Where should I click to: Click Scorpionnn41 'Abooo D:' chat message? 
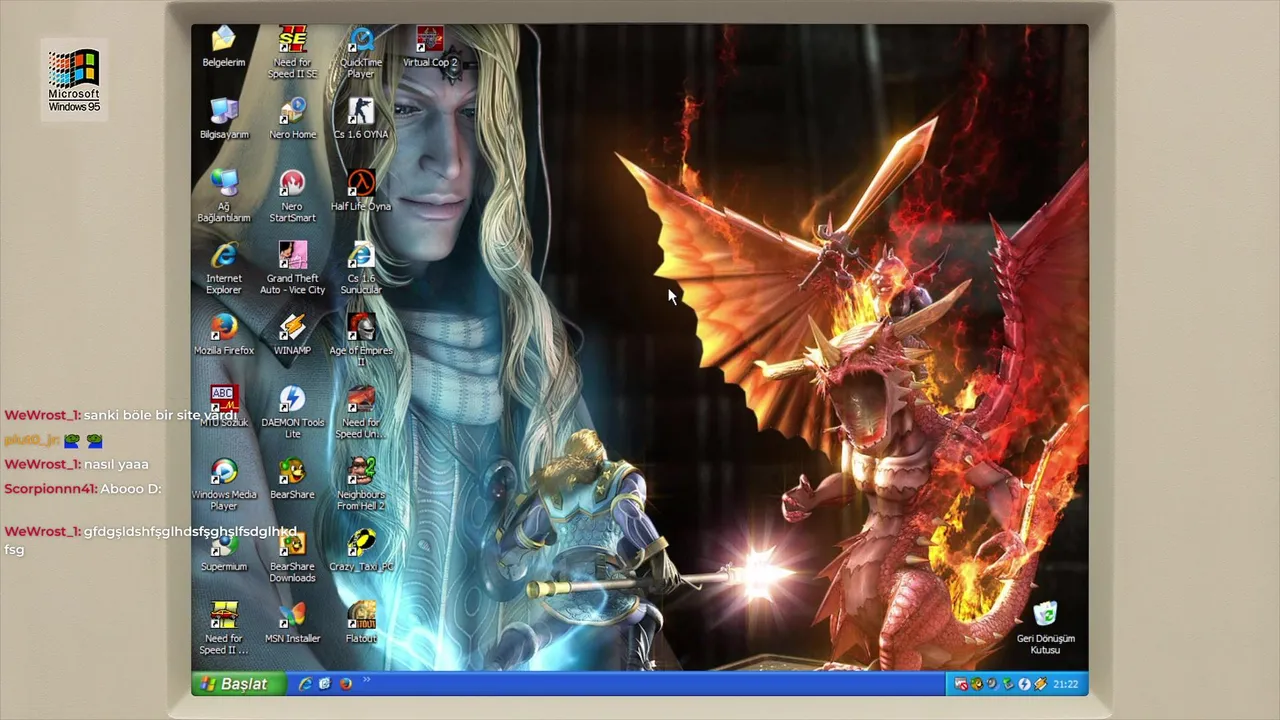82,489
